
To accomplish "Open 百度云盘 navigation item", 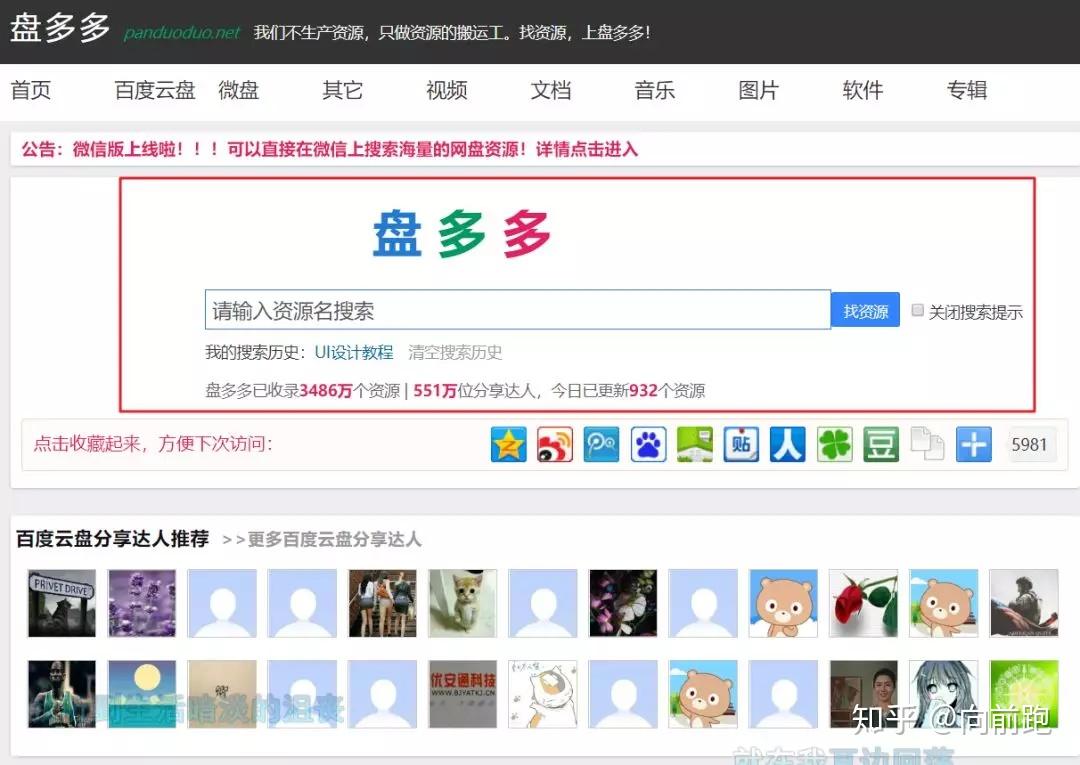I will click(x=155, y=90).
